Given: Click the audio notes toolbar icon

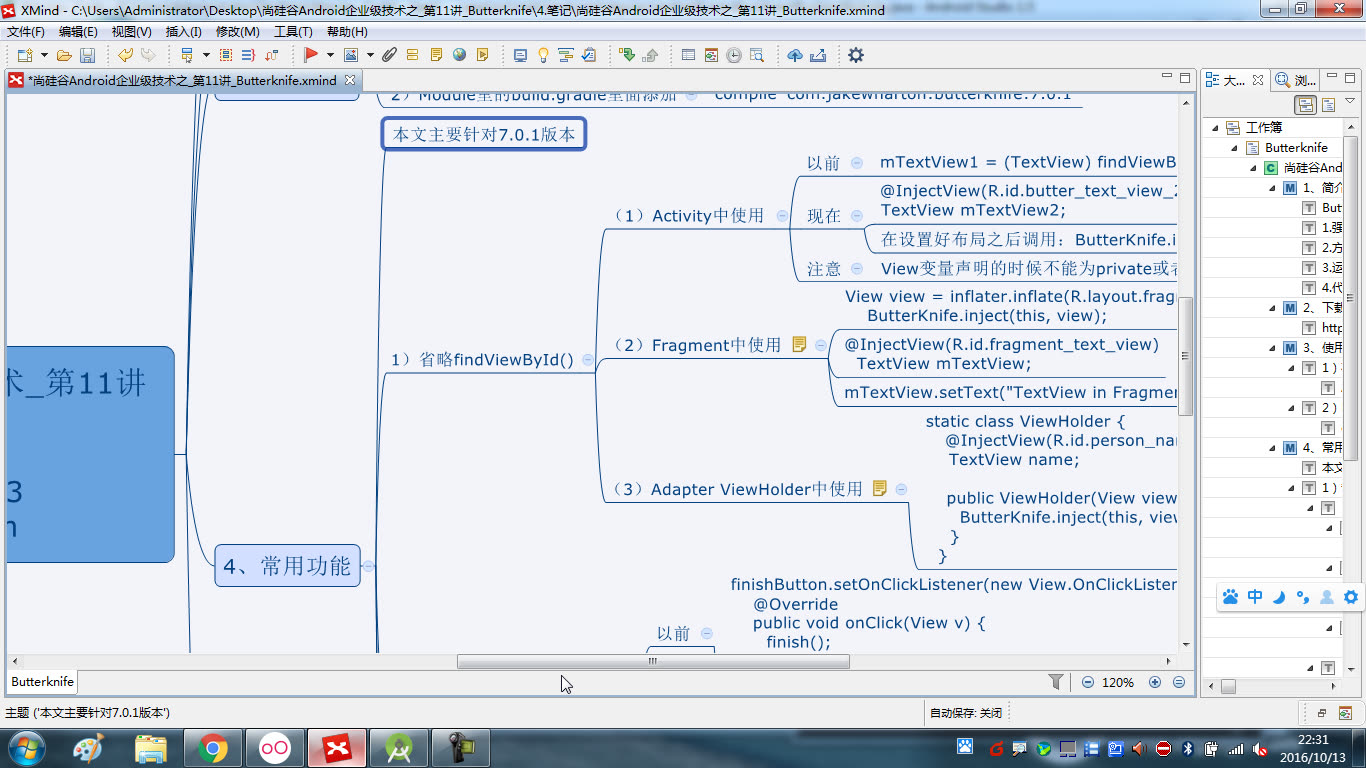Looking at the screenshot, I should 482,55.
